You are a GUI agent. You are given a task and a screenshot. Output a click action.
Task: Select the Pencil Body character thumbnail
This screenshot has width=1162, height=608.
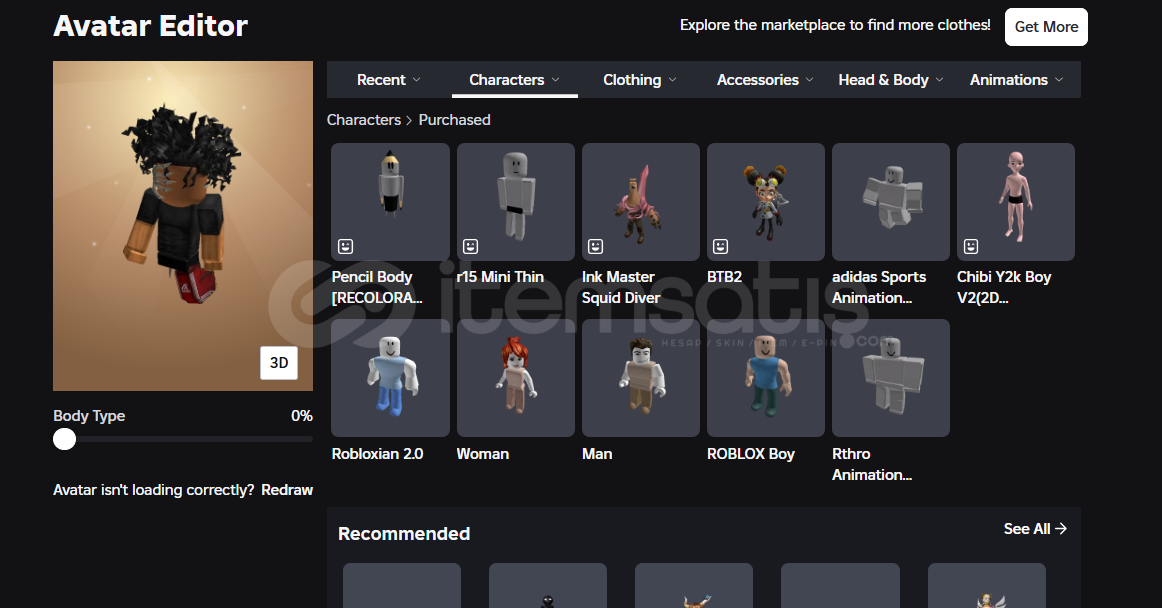(x=391, y=202)
